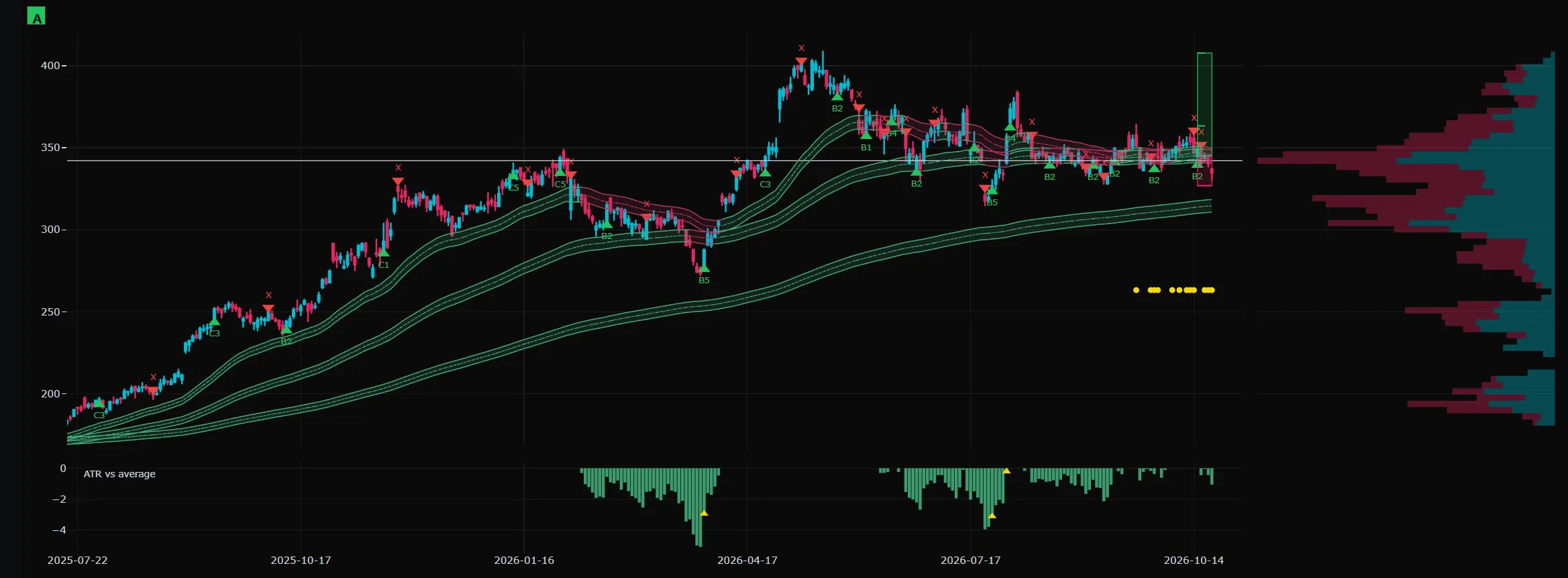1568x578 pixels.
Task: Click the 2025-10-17 date label
Action: tap(301, 560)
